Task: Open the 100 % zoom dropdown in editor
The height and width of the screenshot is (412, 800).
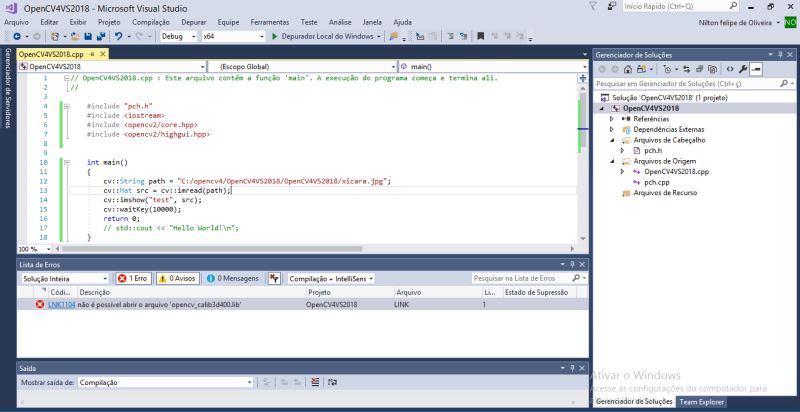Action: 35,249
